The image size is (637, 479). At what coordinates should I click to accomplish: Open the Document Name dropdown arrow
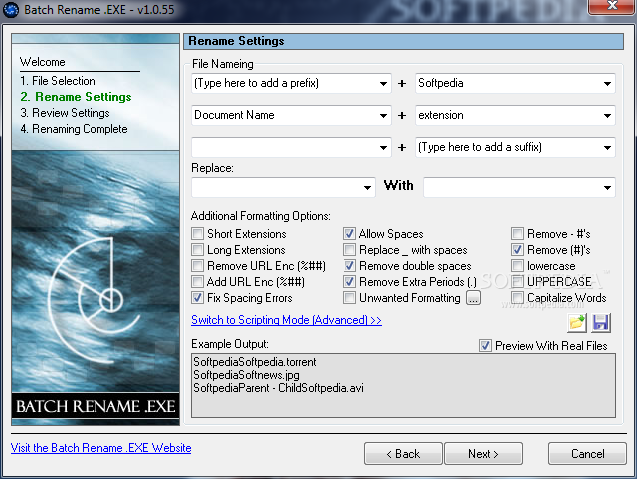(383, 115)
